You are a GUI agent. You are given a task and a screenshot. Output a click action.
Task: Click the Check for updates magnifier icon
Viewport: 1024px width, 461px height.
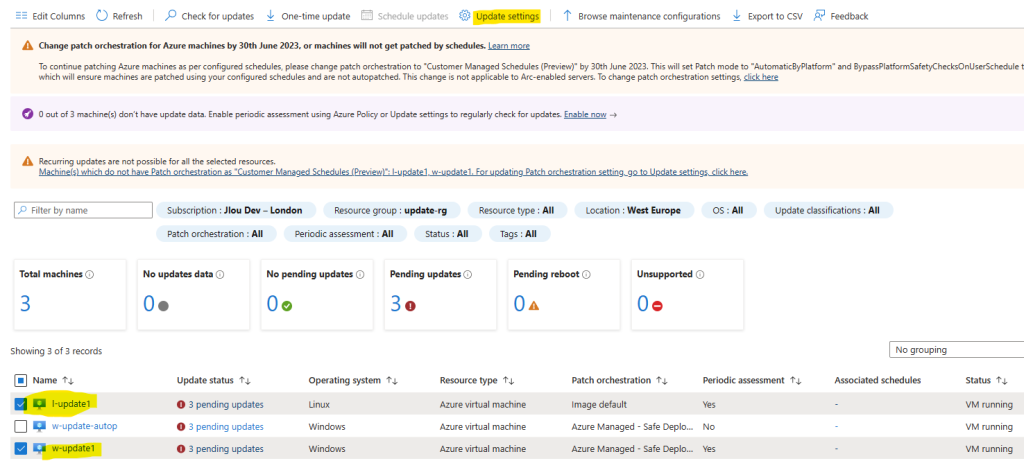pos(170,16)
